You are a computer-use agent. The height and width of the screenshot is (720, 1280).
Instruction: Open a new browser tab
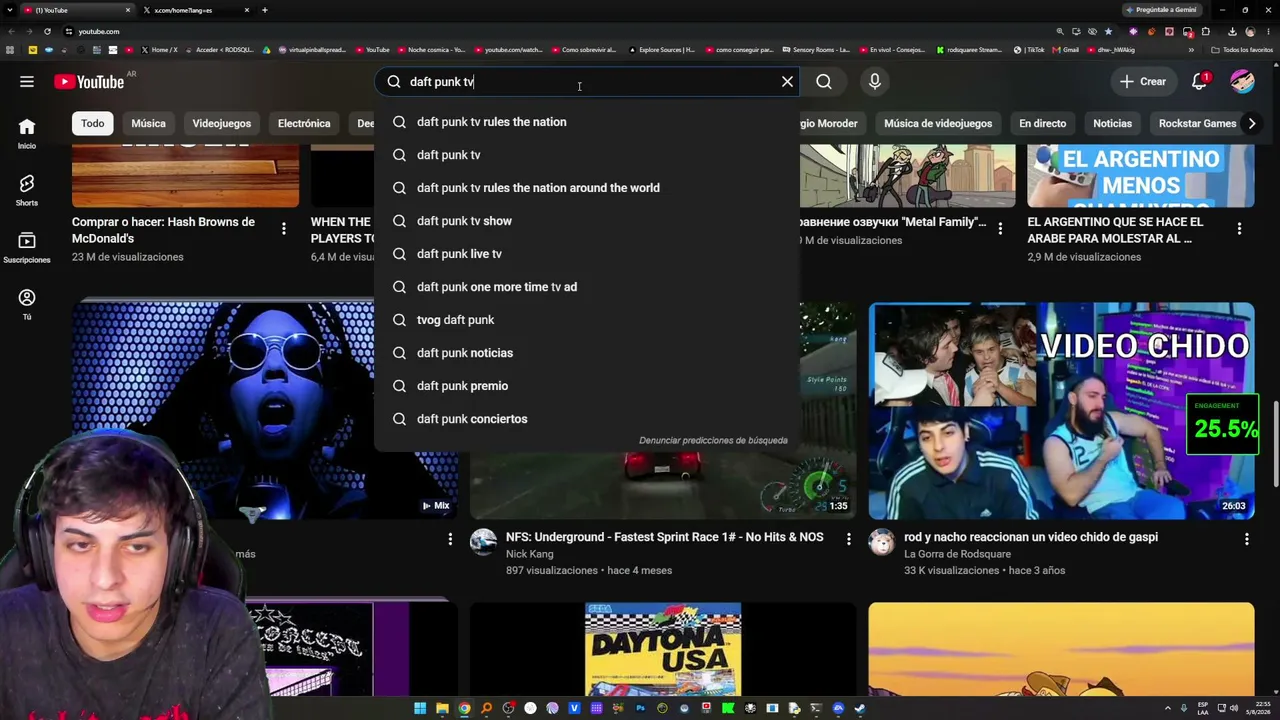click(264, 10)
